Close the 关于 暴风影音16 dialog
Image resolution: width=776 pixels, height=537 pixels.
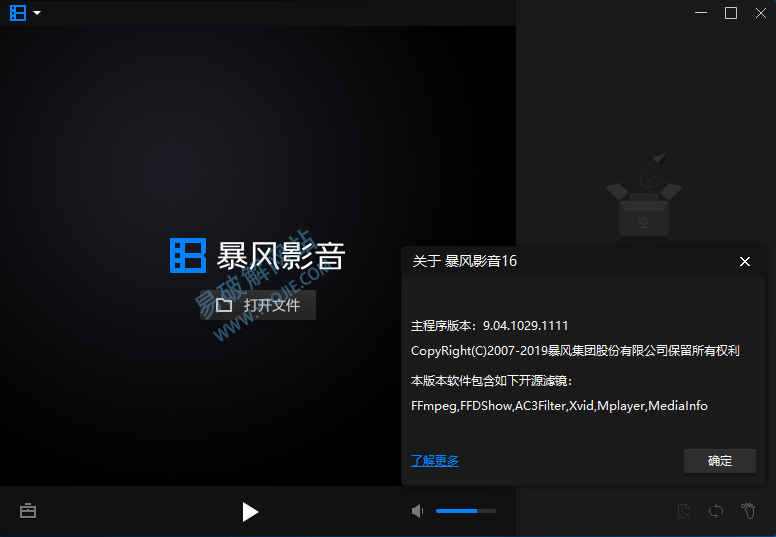(x=744, y=261)
